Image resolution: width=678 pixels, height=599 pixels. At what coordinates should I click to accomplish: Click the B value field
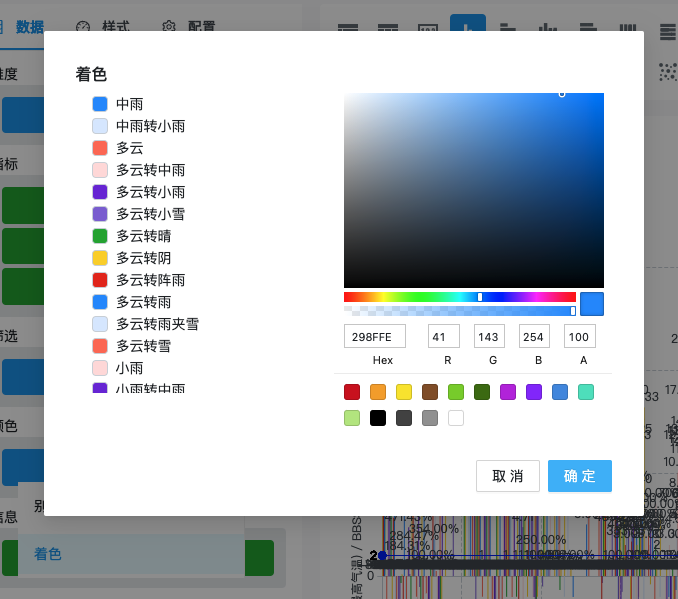pyautogui.click(x=534, y=336)
